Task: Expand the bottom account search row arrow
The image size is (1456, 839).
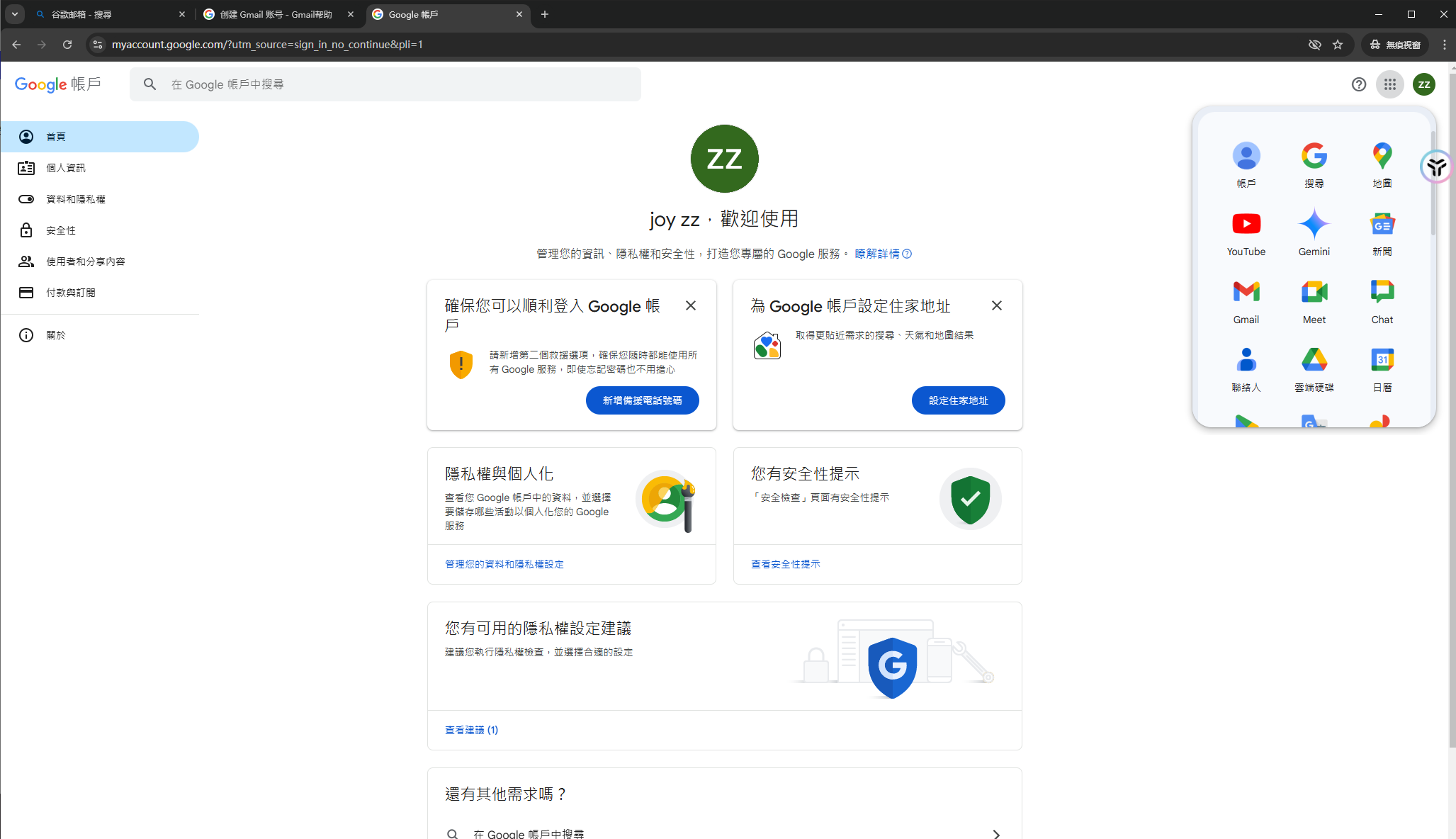Action: 996,833
